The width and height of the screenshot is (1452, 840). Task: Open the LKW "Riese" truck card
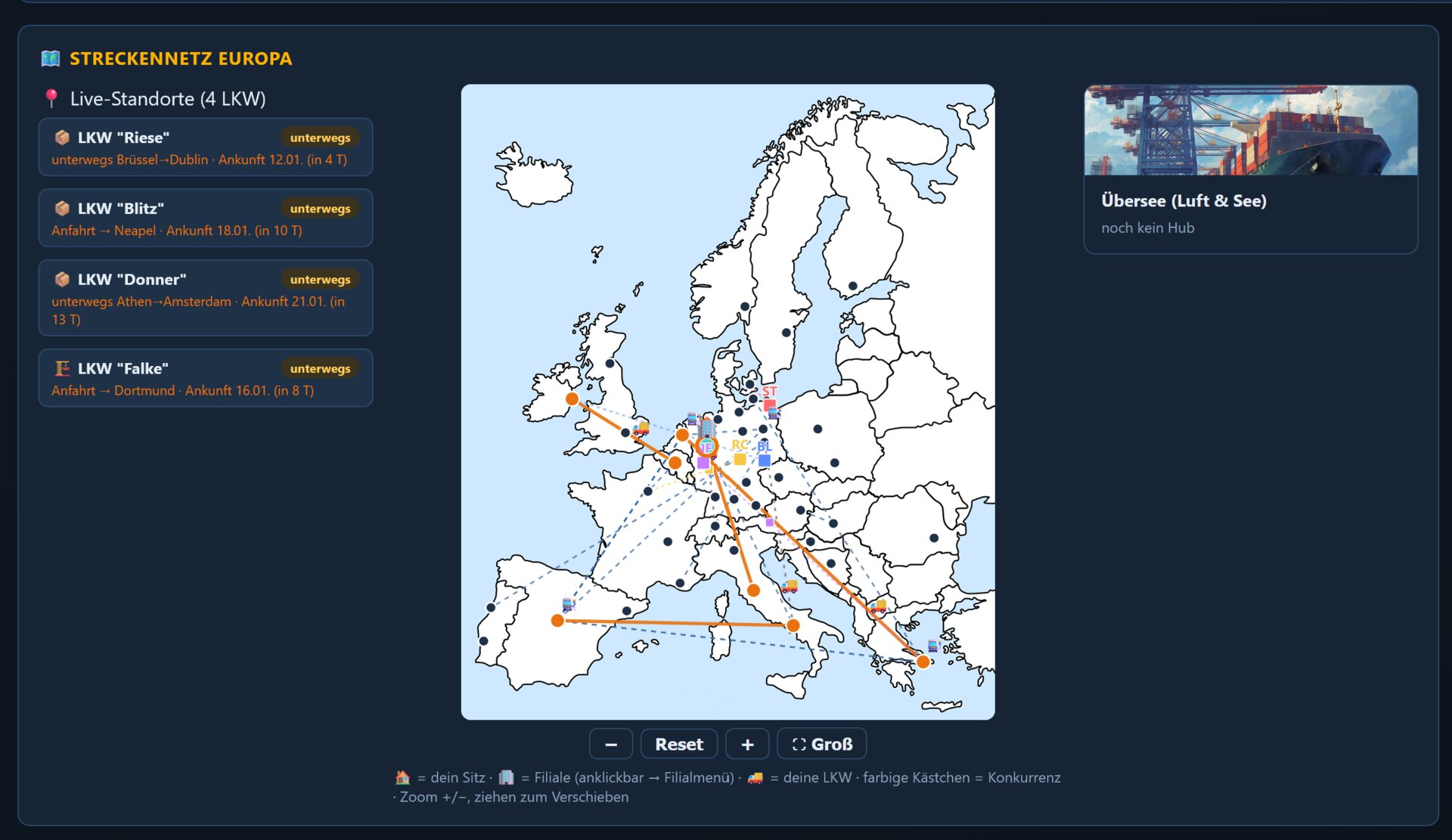[206, 147]
